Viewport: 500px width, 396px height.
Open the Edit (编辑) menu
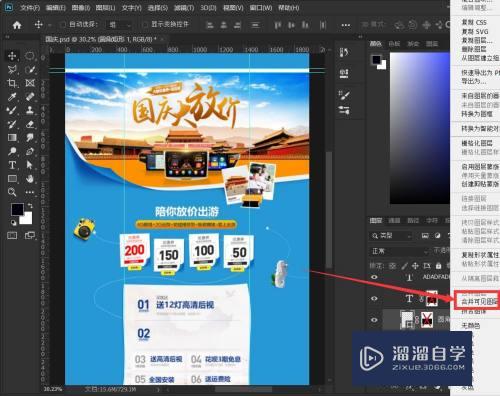(x=56, y=7)
